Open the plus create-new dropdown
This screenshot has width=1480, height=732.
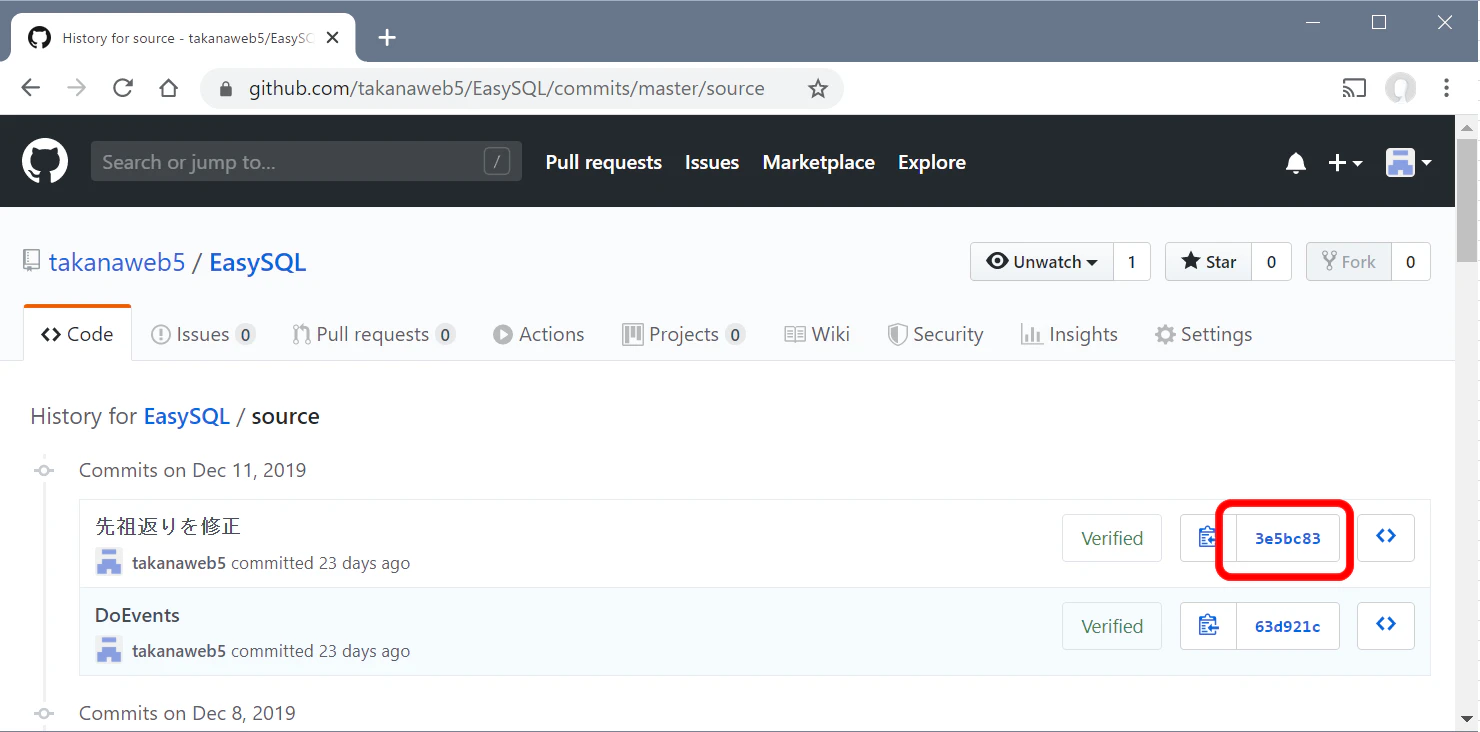(x=1345, y=162)
